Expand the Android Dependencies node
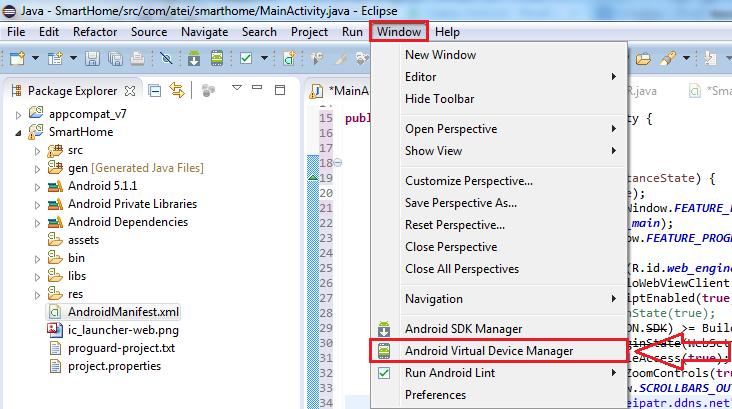 pyautogui.click(x=37, y=223)
